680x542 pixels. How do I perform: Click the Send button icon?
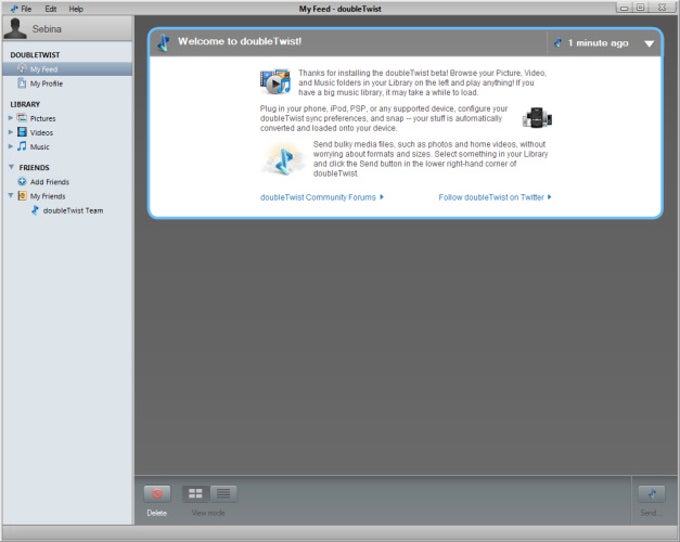(x=651, y=493)
